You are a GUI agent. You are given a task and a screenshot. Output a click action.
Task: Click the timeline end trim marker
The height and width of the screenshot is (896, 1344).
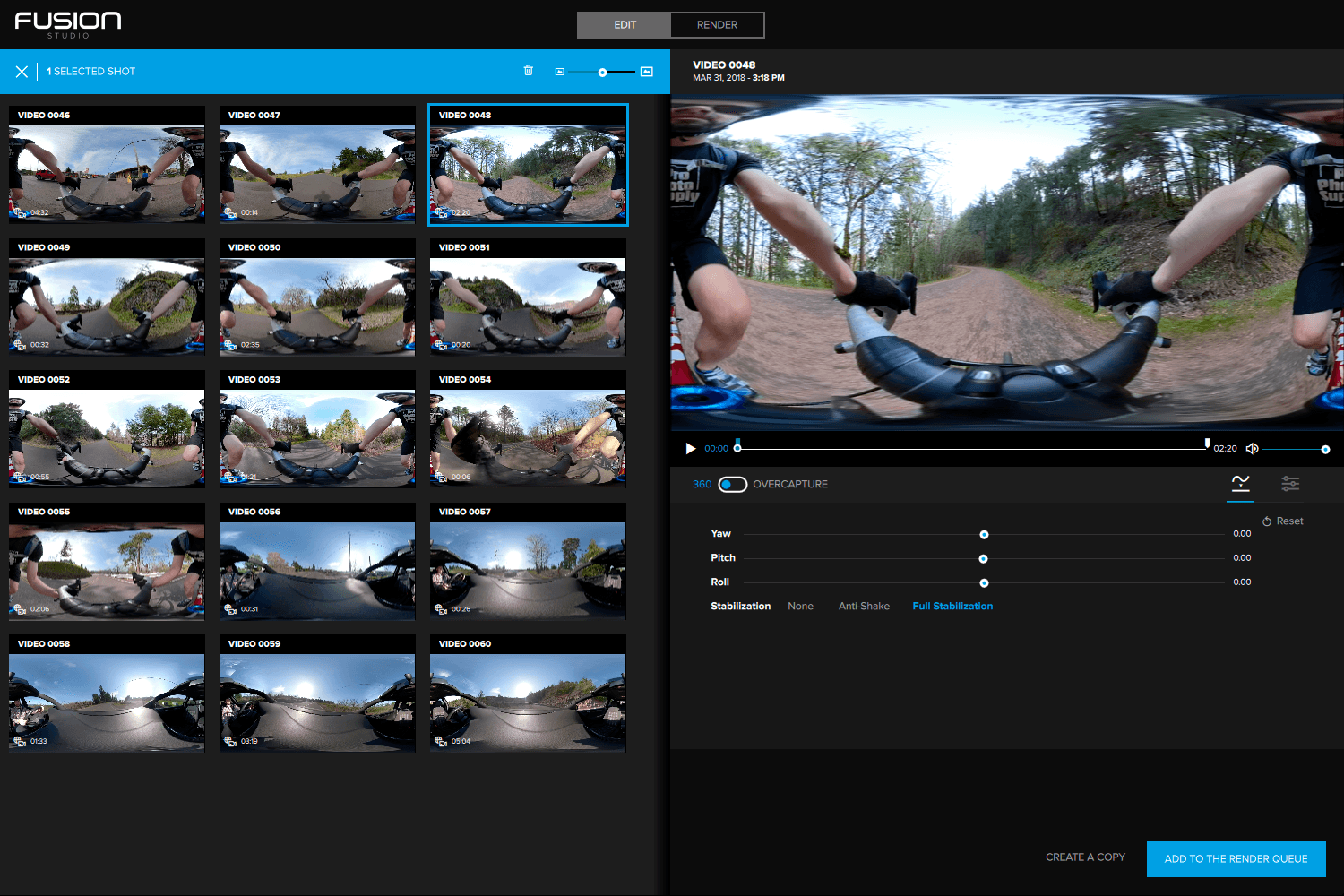[x=1207, y=444]
